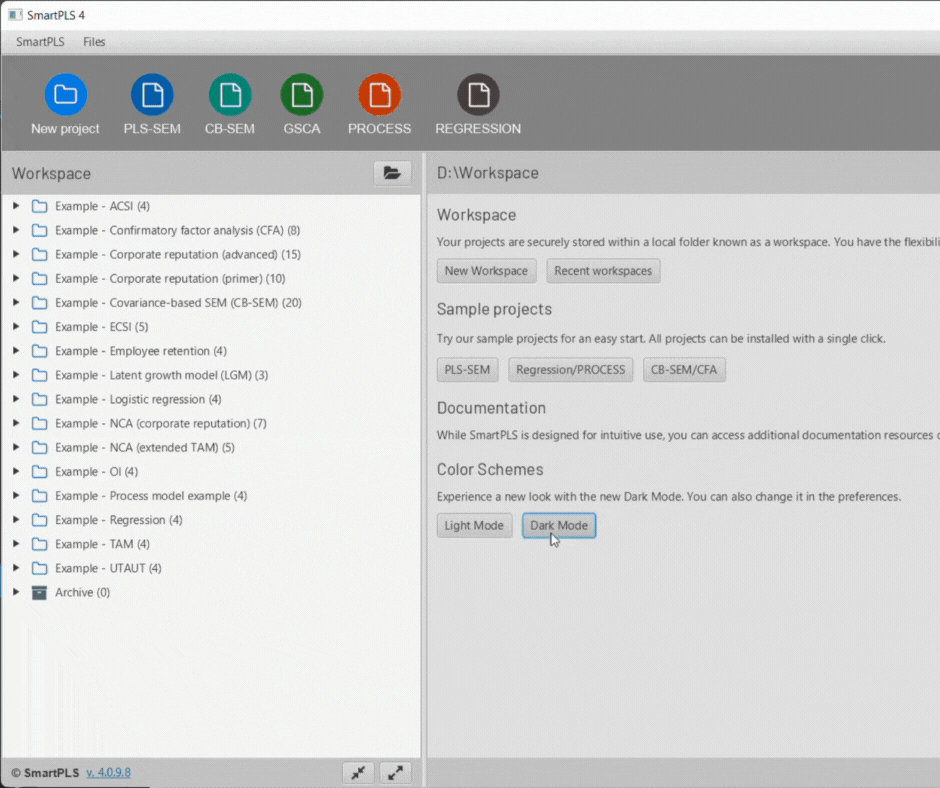The width and height of the screenshot is (940, 788).
Task: Expand Confirmatory factor analysis (CFA) project
Action: pyautogui.click(x=16, y=230)
